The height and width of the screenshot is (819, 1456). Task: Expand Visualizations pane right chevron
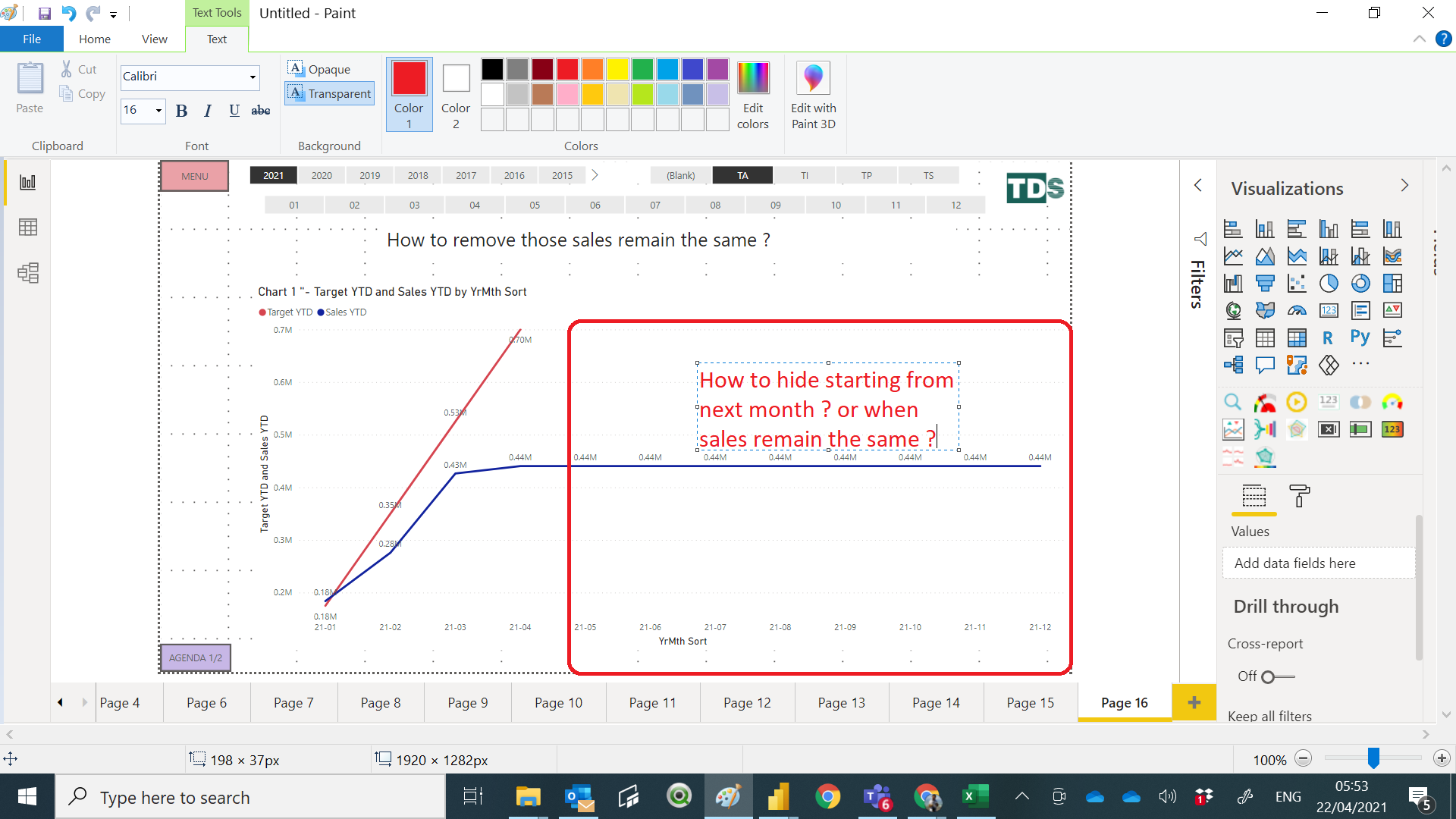[1404, 185]
